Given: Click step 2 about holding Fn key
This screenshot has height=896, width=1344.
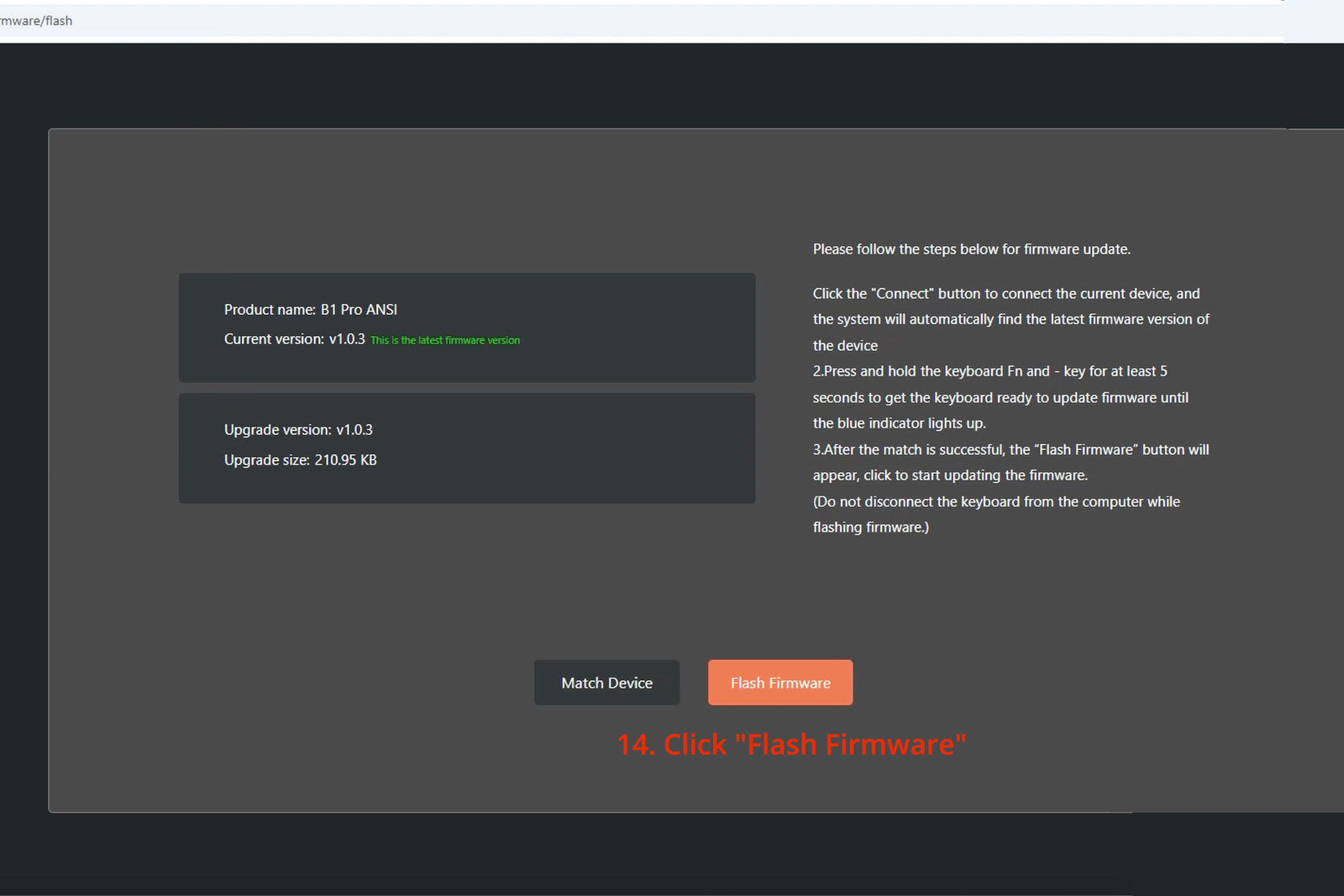Looking at the screenshot, I should (990, 371).
